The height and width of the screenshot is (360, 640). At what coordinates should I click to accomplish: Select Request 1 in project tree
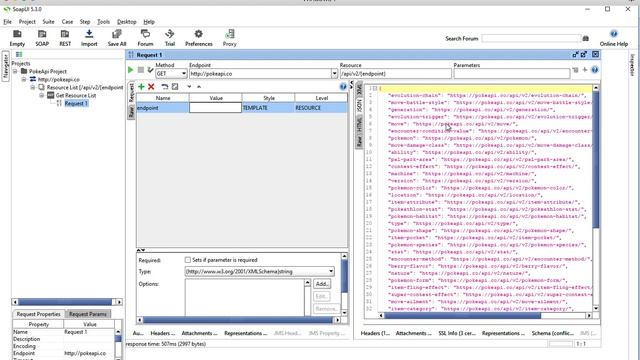pos(76,103)
